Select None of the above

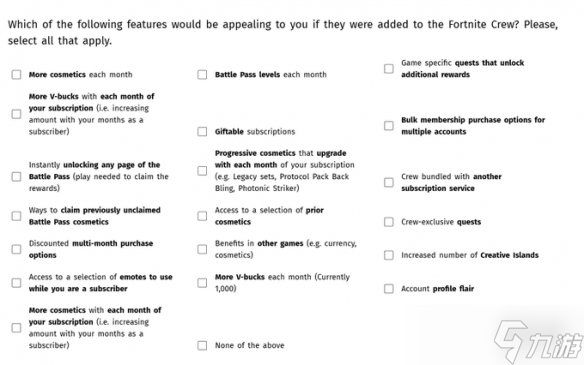pyautogui.click(x=202, y=346)
